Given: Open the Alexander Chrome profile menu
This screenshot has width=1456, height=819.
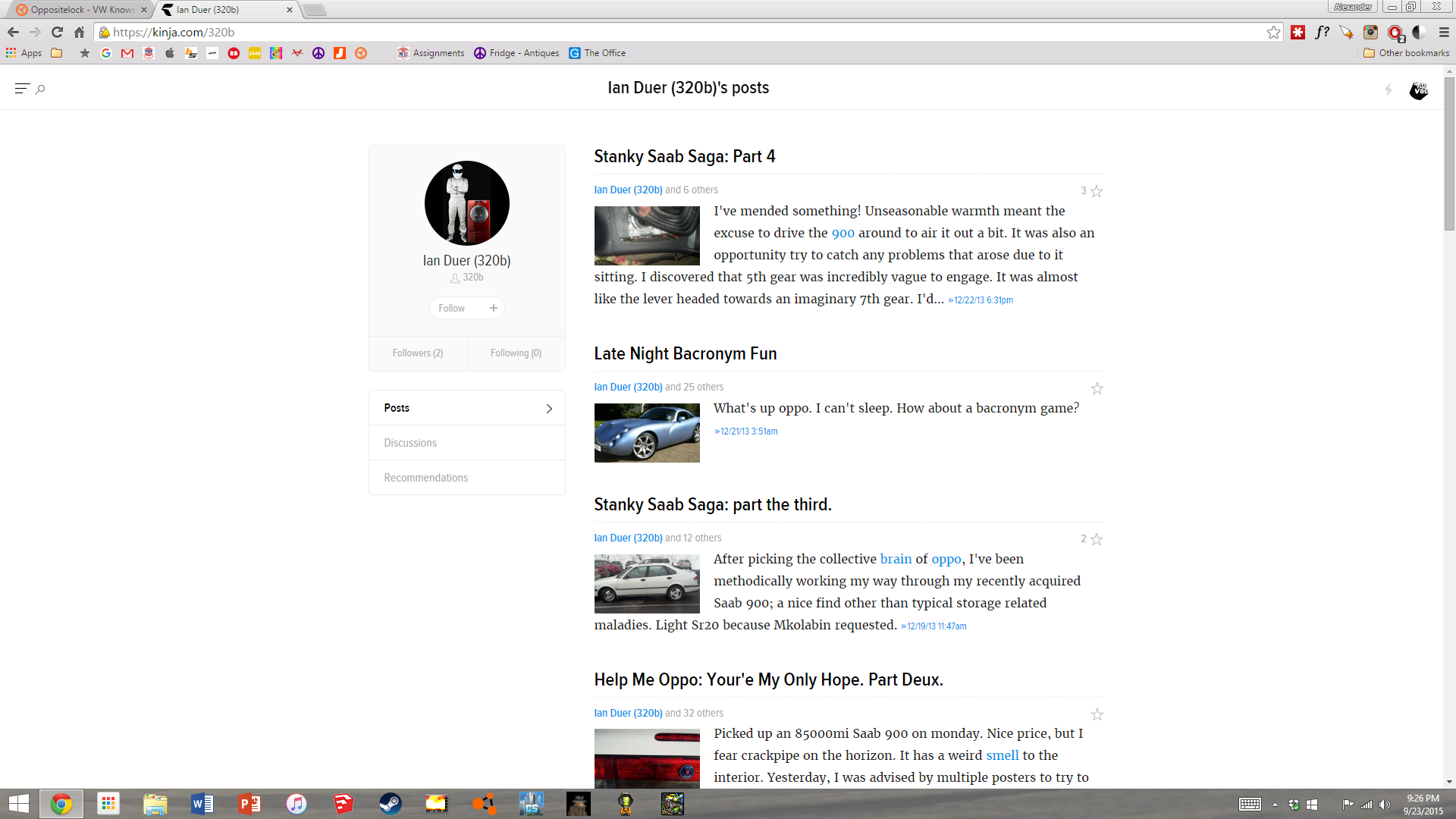Looking at the screenshot, I should coord(1353,7).
